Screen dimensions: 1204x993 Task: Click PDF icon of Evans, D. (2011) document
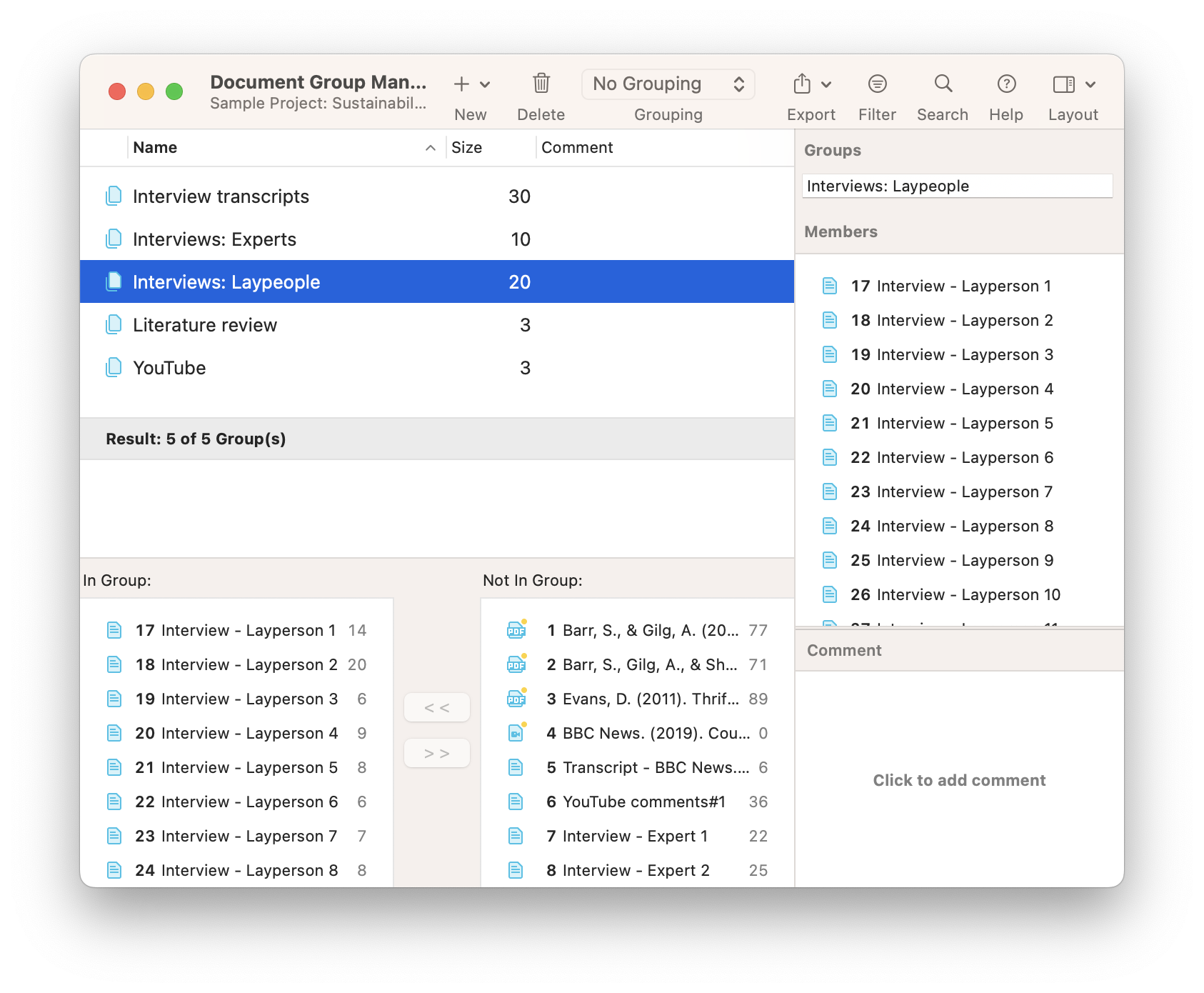click(516, 699)
